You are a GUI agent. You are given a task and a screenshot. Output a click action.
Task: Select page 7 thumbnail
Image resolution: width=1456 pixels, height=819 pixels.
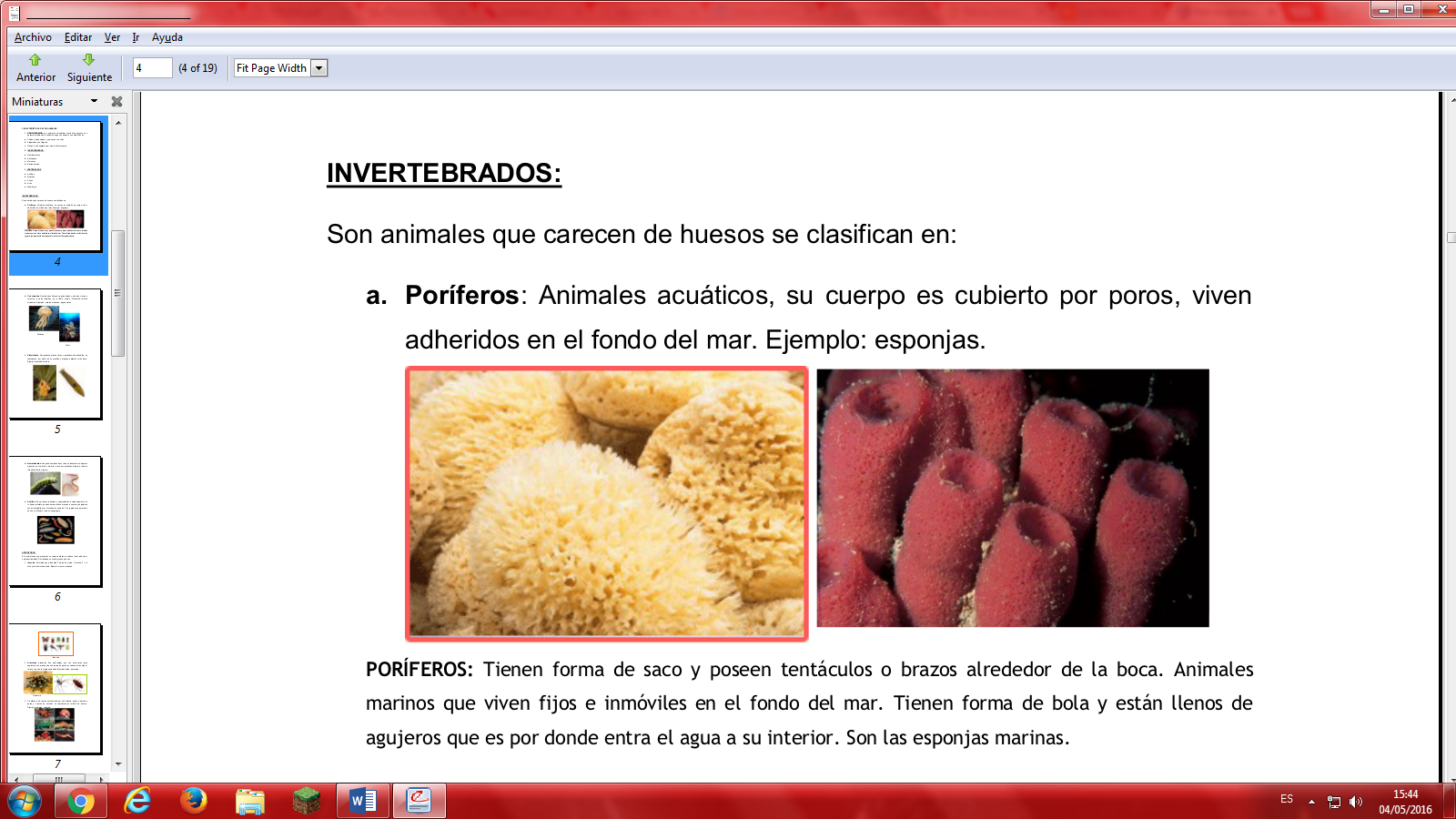click(56, 689)
